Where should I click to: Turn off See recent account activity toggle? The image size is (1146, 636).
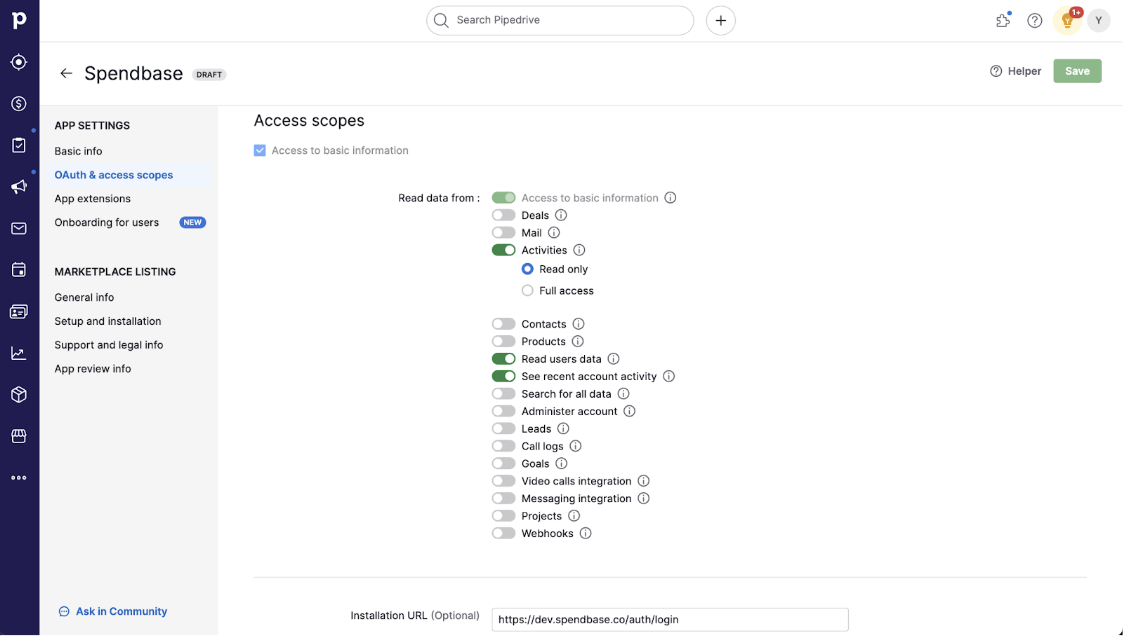[x=504, y=376]
